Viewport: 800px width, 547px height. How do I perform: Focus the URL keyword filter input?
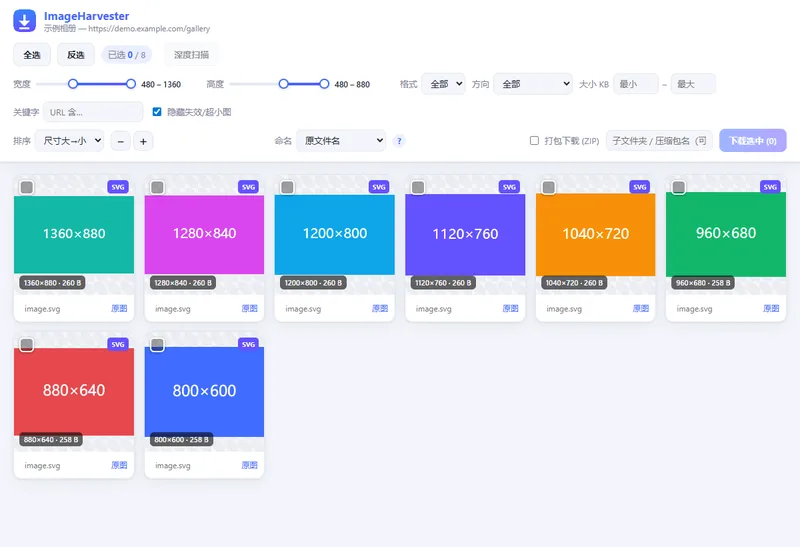pos(93,112)
